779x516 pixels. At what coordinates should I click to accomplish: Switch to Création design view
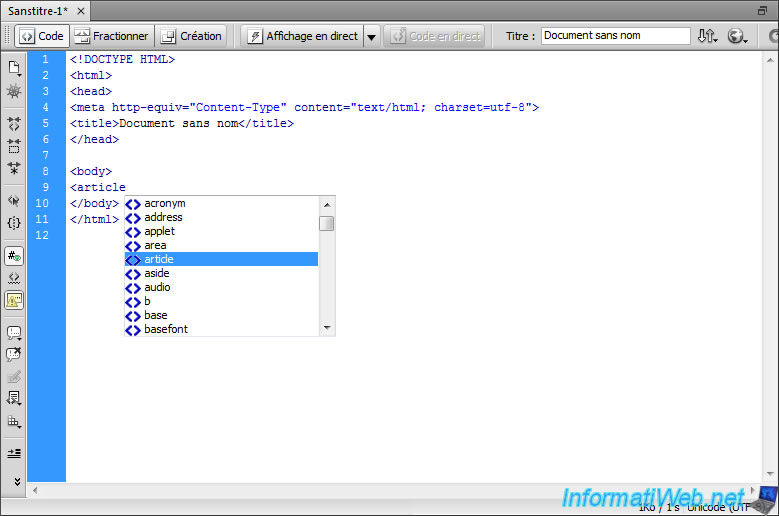click(x=191, y=36)
